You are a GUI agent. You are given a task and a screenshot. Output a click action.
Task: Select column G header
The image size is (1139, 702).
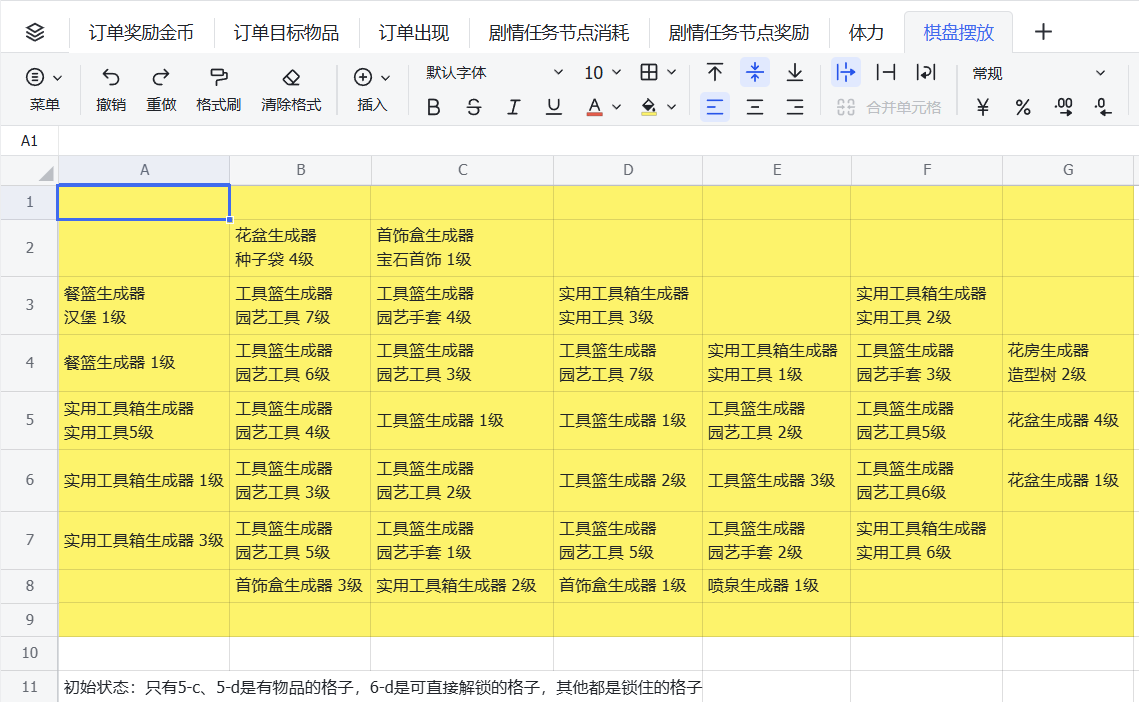1068,170
